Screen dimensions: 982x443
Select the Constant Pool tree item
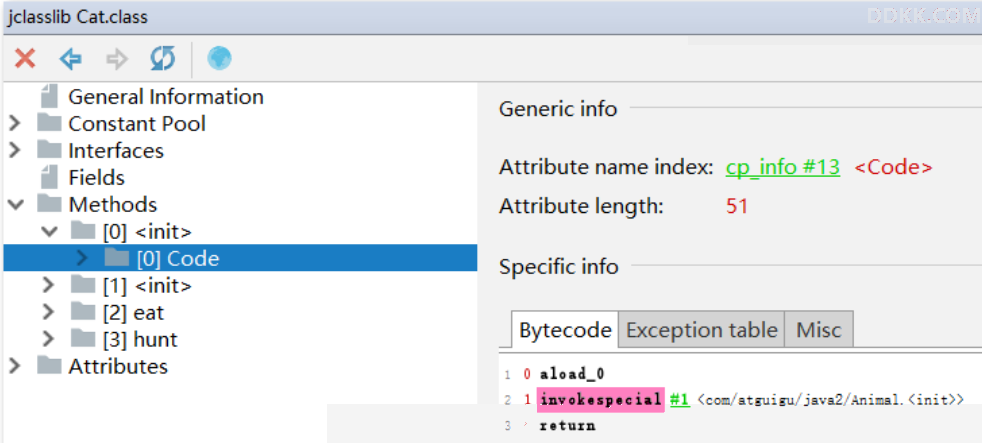coord(137,123)
